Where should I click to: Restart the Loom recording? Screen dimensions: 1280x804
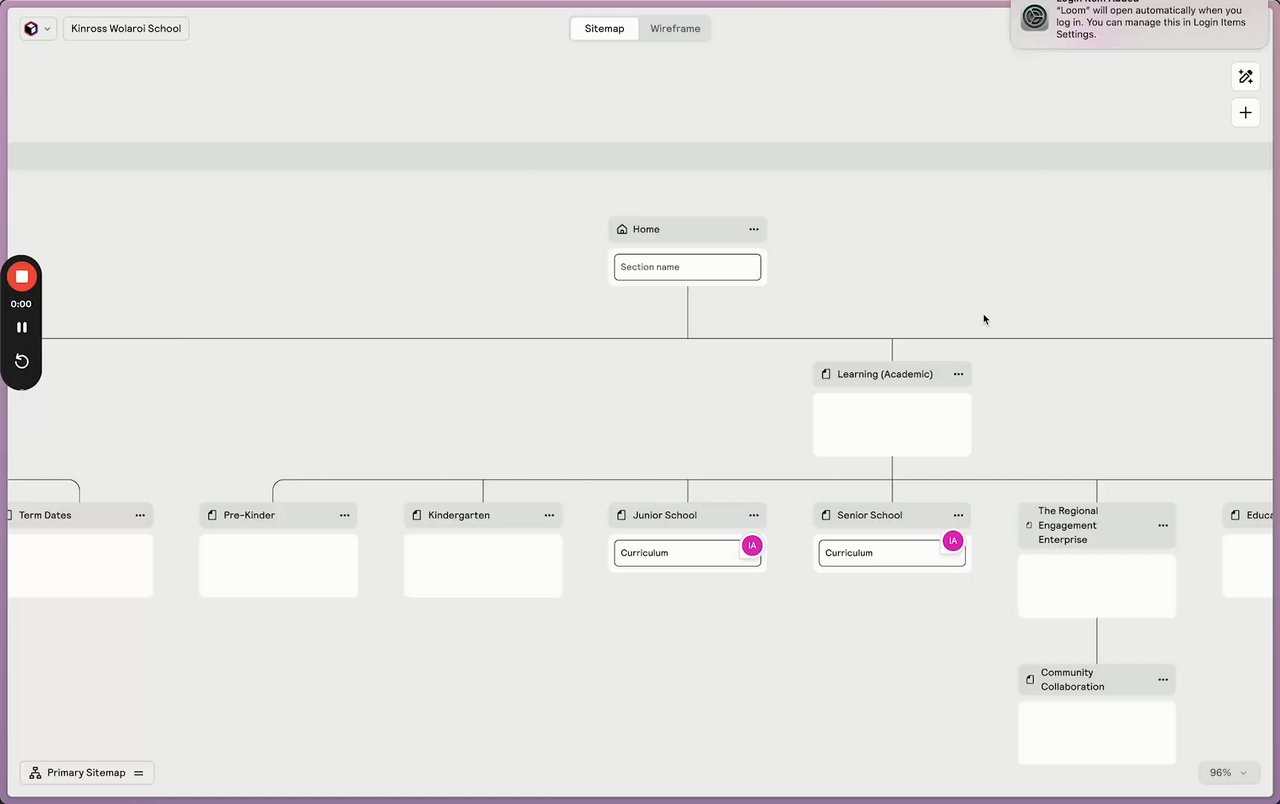(x=21, y=361)
